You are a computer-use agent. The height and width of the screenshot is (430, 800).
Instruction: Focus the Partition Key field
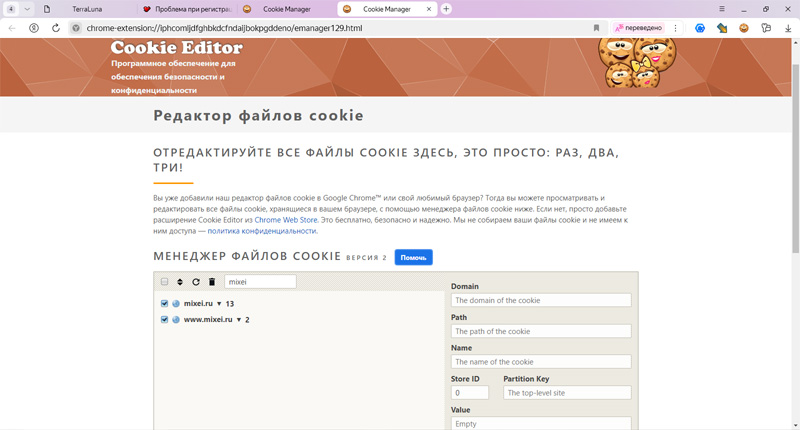(567, 393)
